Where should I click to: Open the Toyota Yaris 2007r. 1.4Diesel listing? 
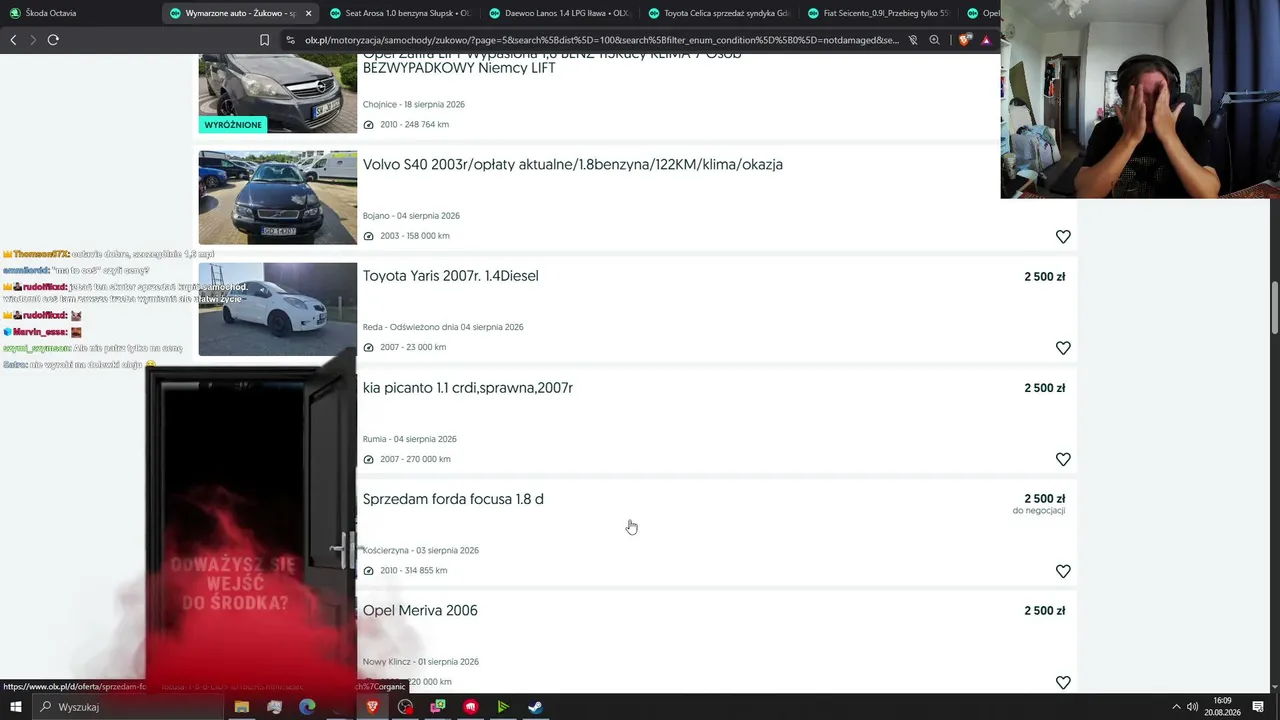point(450,276)
